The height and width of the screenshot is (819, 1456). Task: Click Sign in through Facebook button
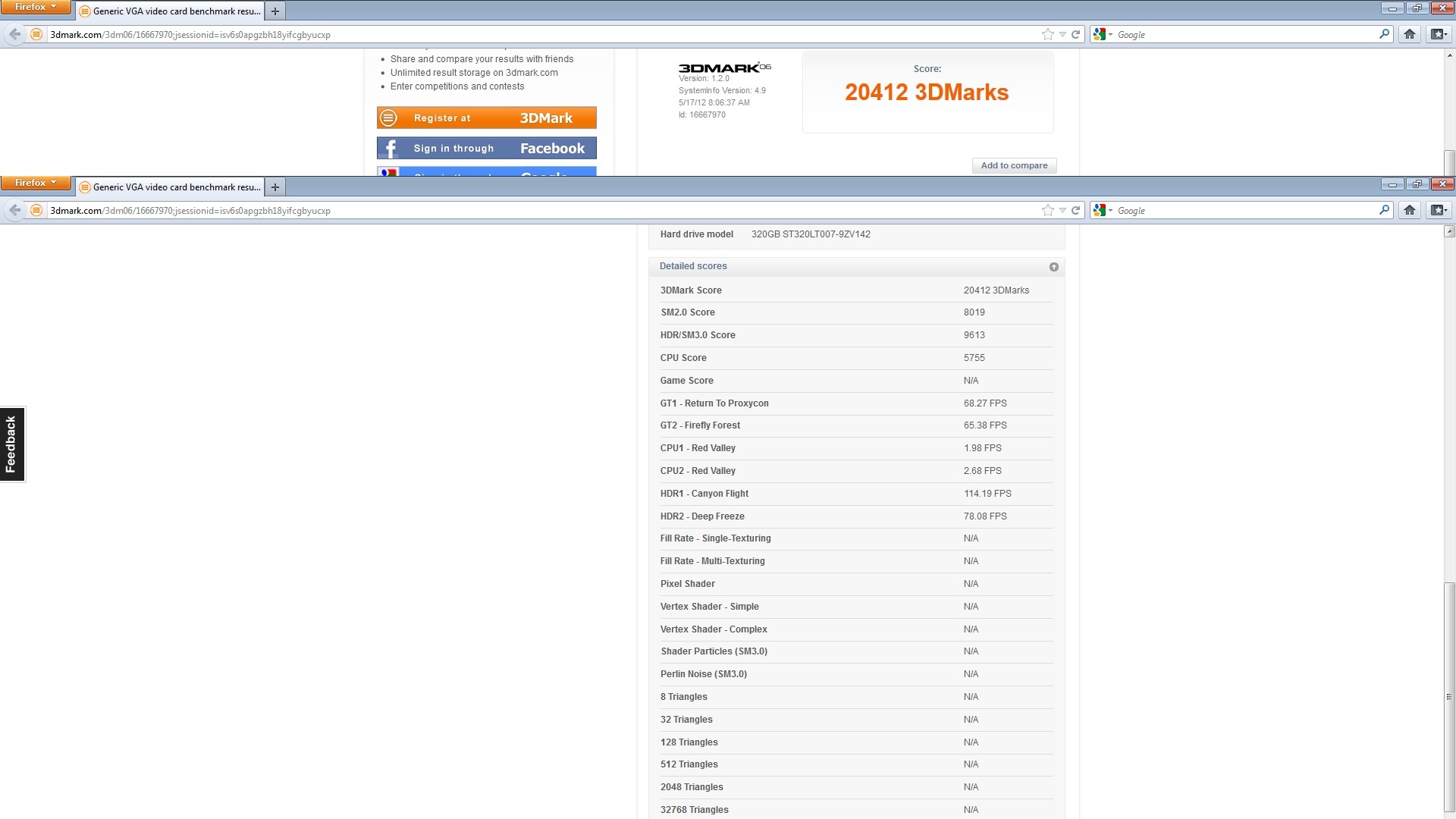click(487, 148)
